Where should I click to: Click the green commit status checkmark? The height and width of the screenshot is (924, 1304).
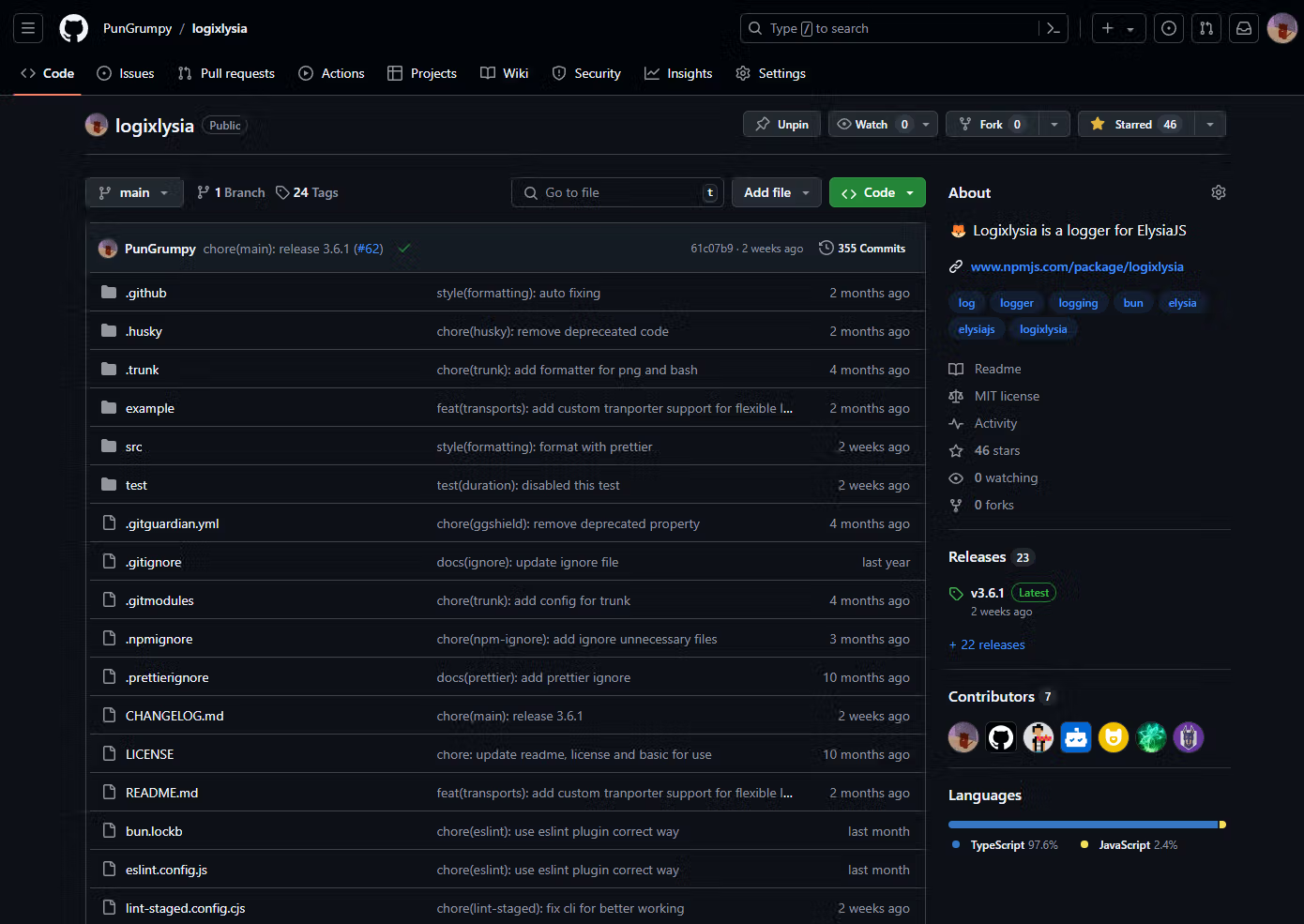point(404,249)
